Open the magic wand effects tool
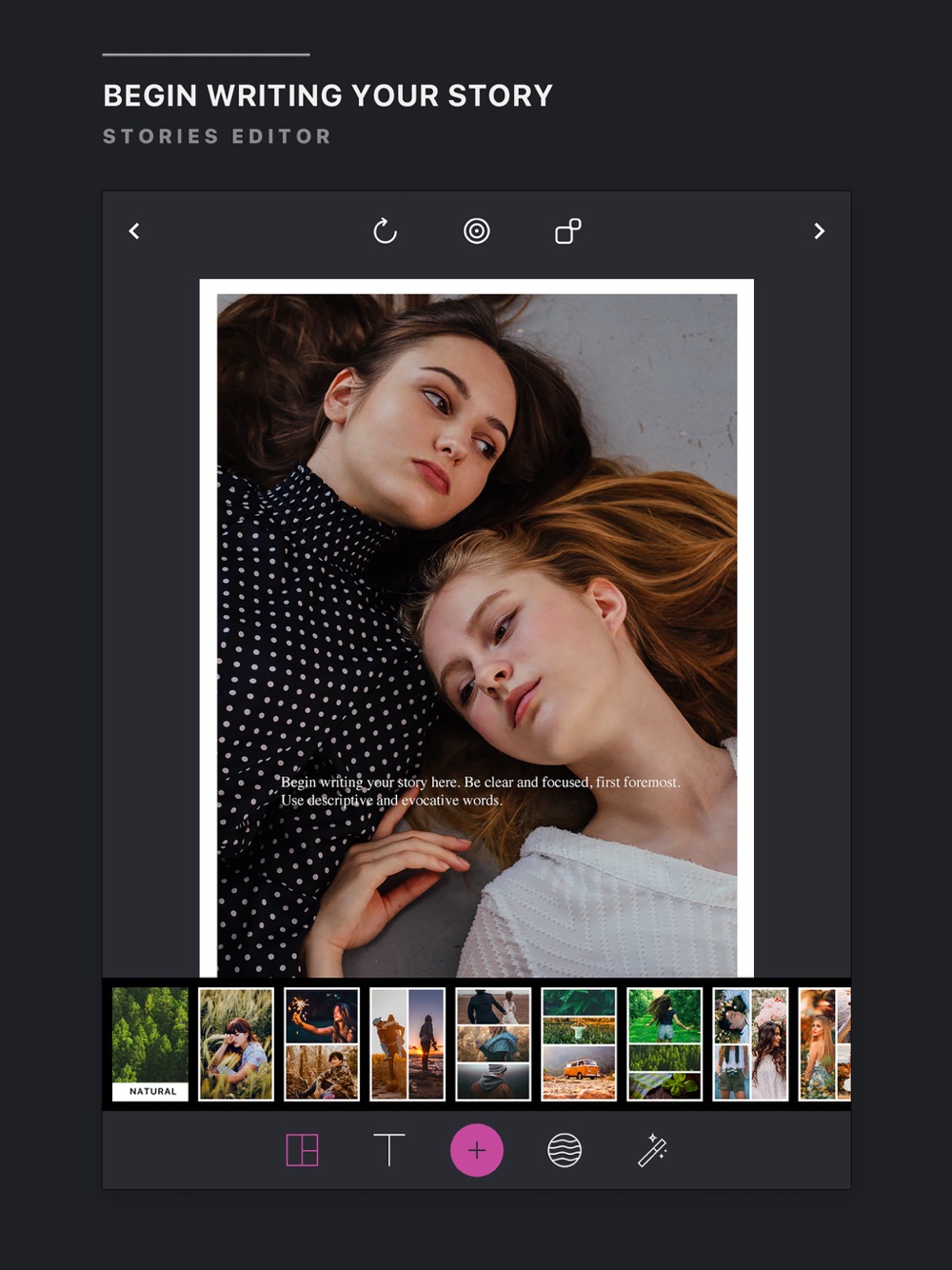952x1270 pixels. 652,1150
